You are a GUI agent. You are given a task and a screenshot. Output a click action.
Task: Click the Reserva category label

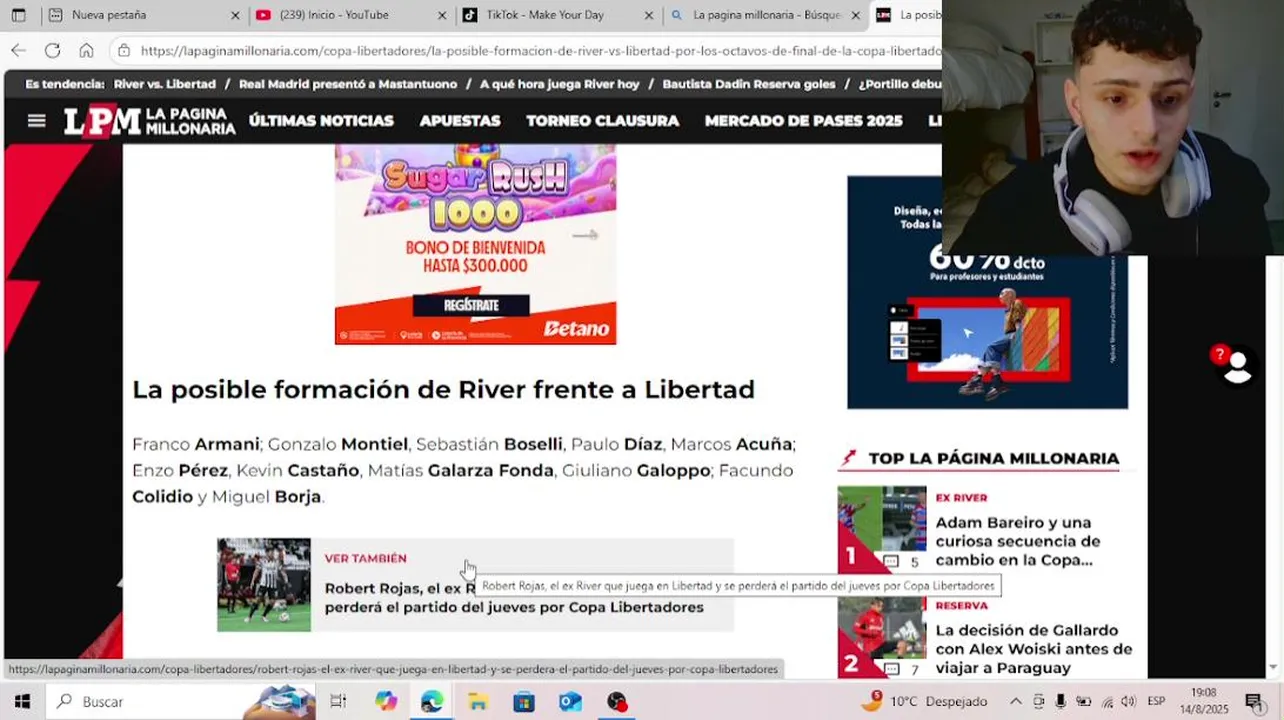961,606
